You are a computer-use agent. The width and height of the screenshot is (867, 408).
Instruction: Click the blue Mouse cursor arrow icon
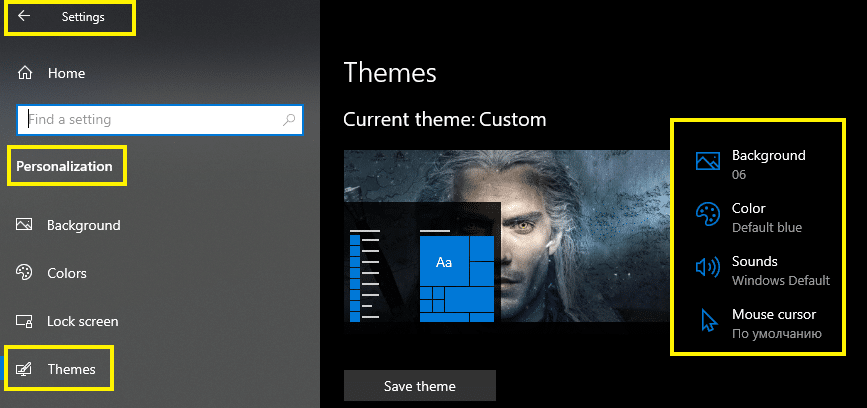[708, 320]
